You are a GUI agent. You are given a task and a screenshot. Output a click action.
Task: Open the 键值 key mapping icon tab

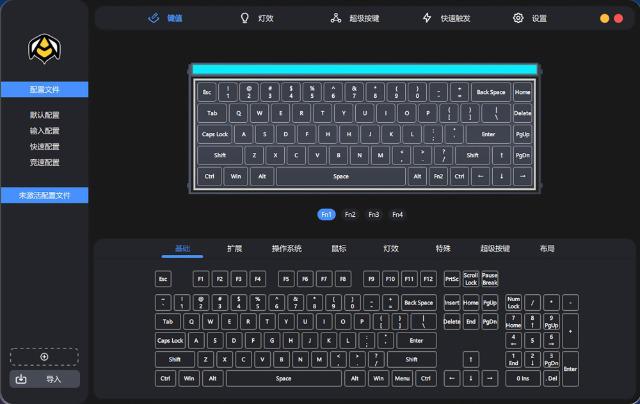click(153, 18)
